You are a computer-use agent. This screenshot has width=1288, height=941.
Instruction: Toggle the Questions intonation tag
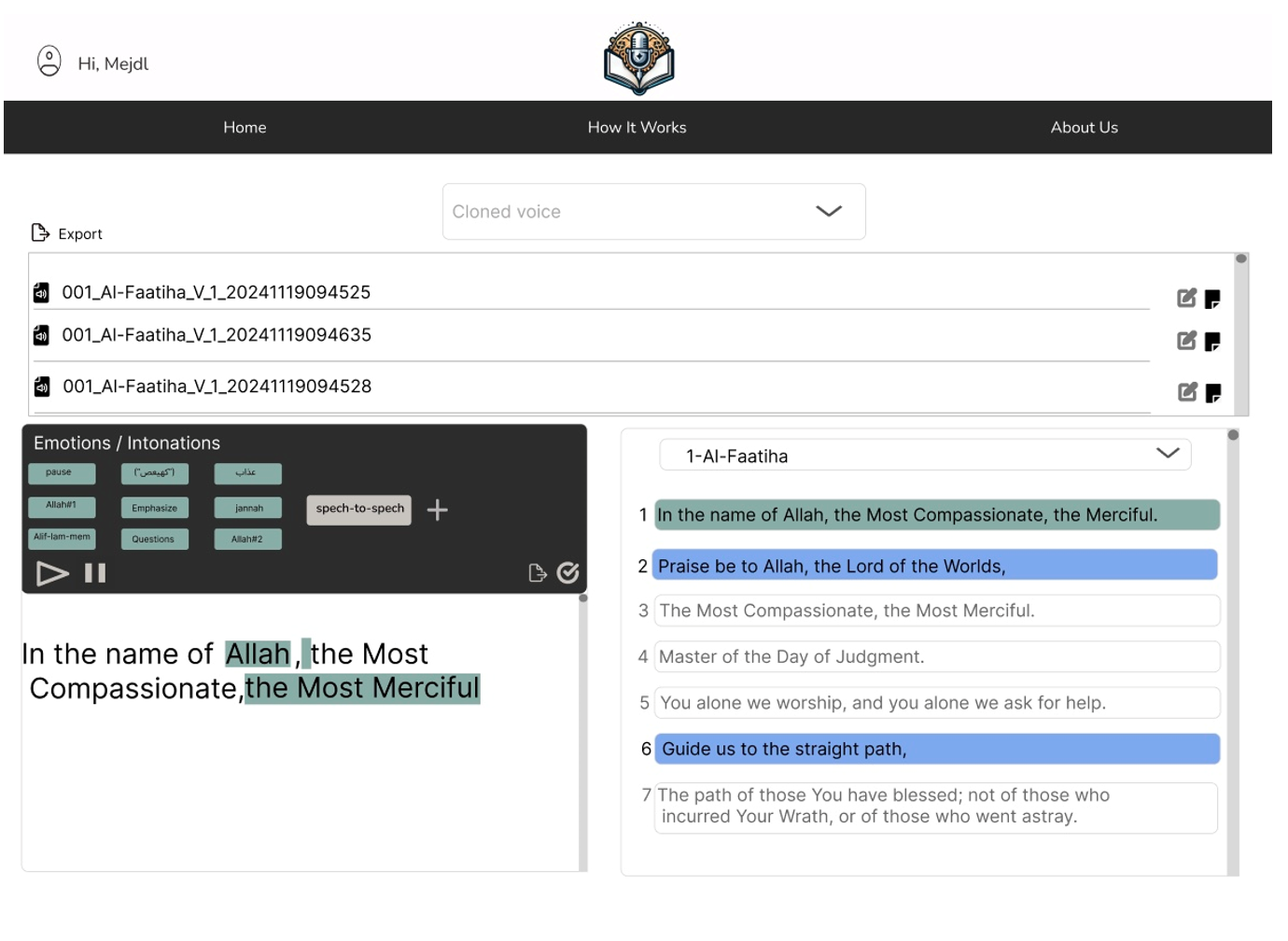154,540
